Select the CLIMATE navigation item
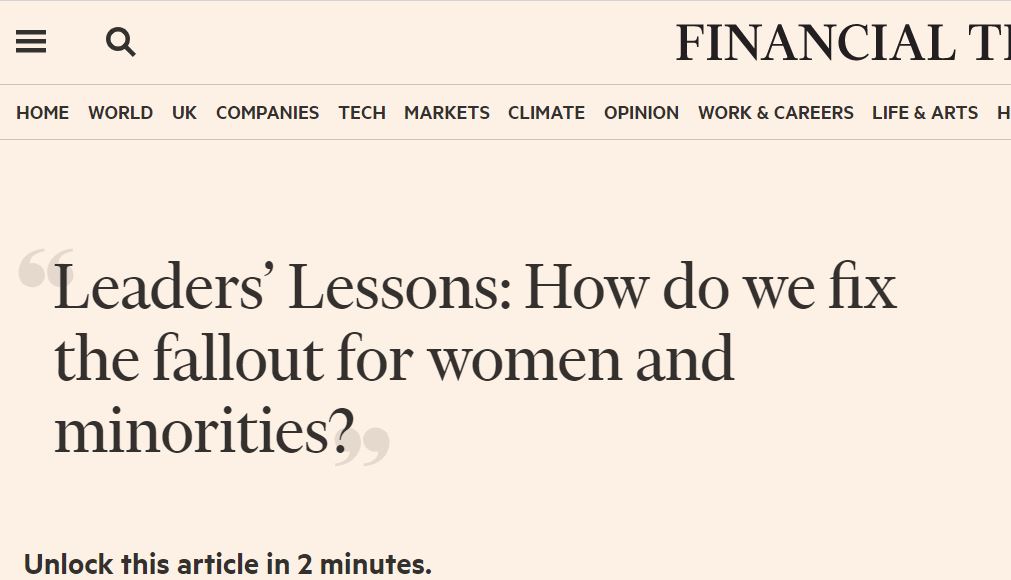 coord(547,113)
